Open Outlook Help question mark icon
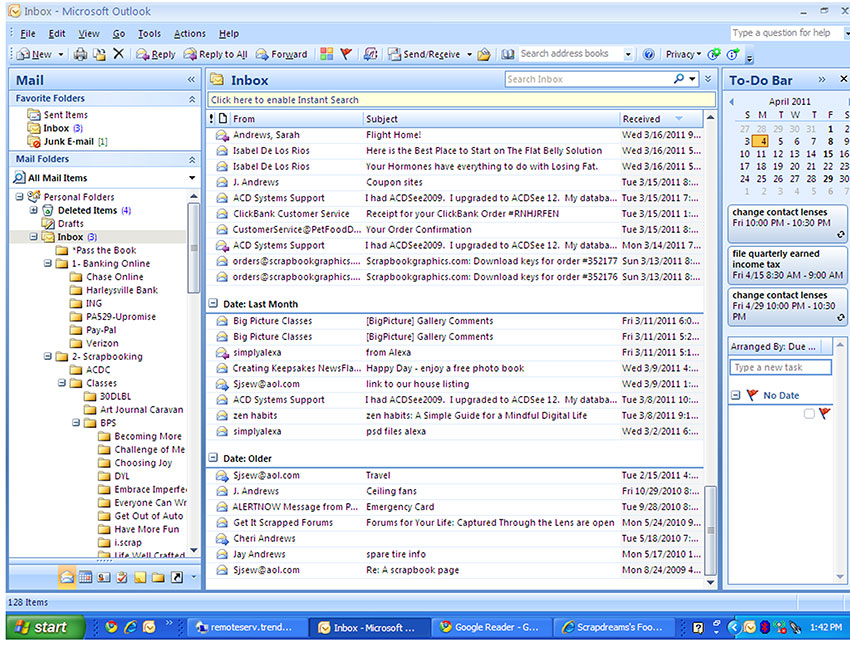Screen dimensions: 850x649 (648, 54)
